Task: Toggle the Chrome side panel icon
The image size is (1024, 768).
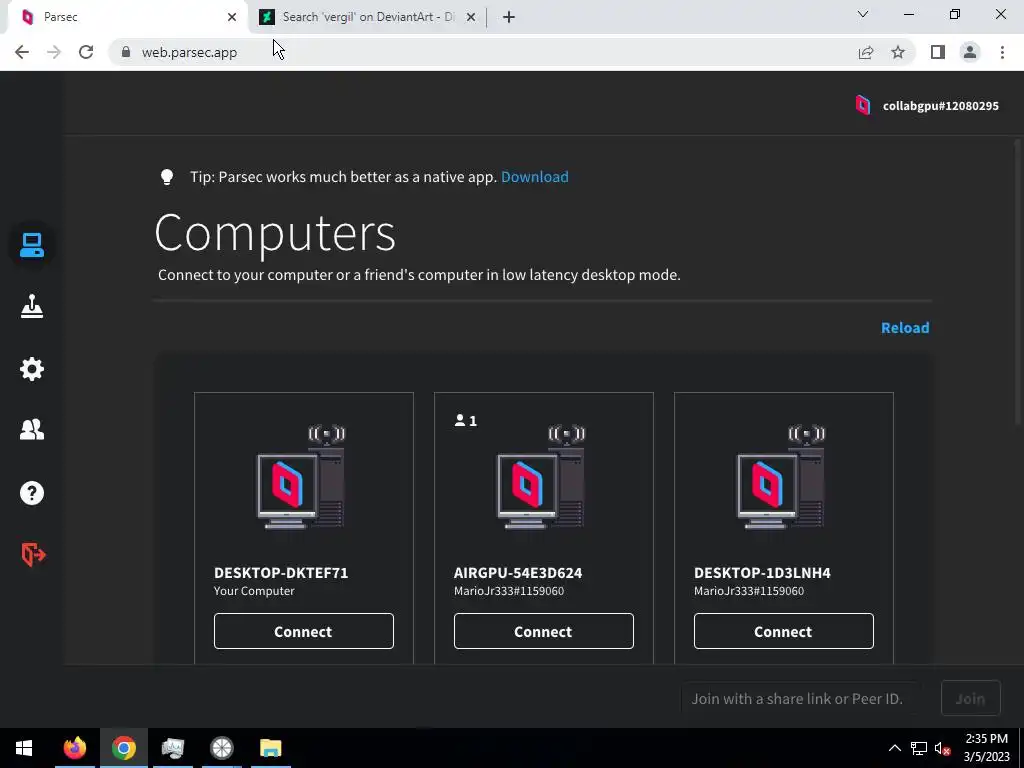Action: [938, 52]
